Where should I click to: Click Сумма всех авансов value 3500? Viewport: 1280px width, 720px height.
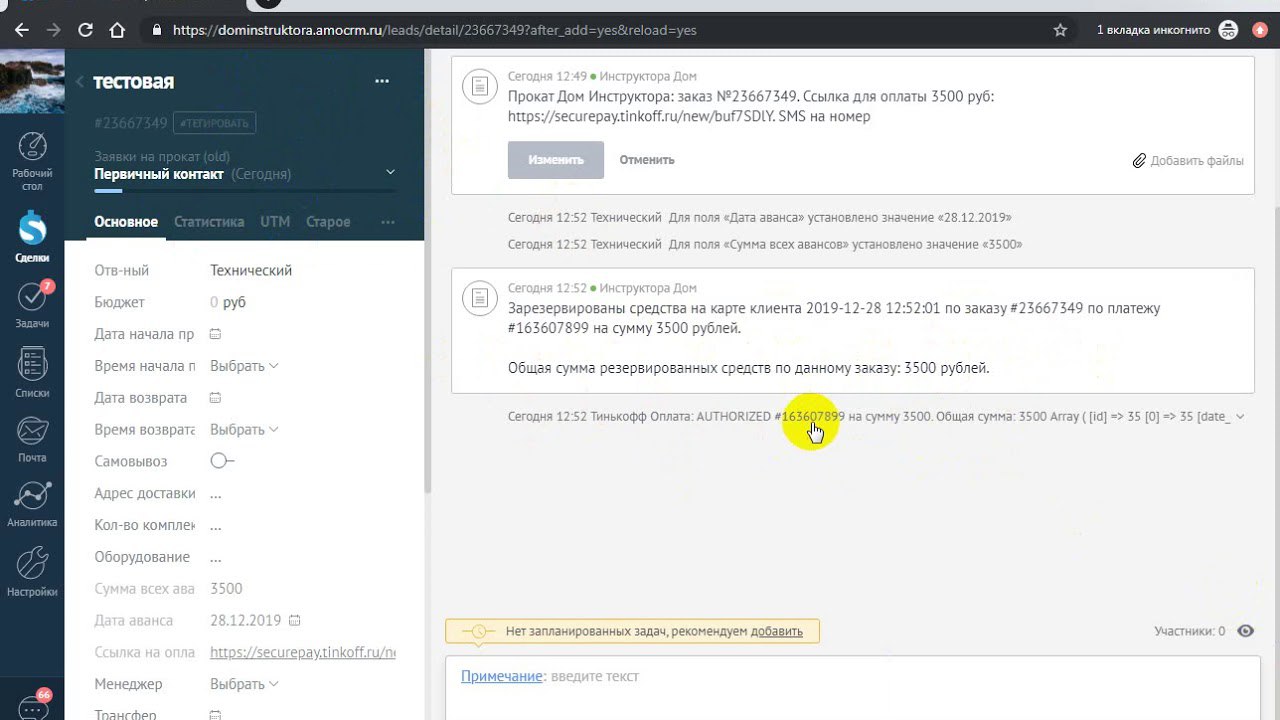click(226, 589)
